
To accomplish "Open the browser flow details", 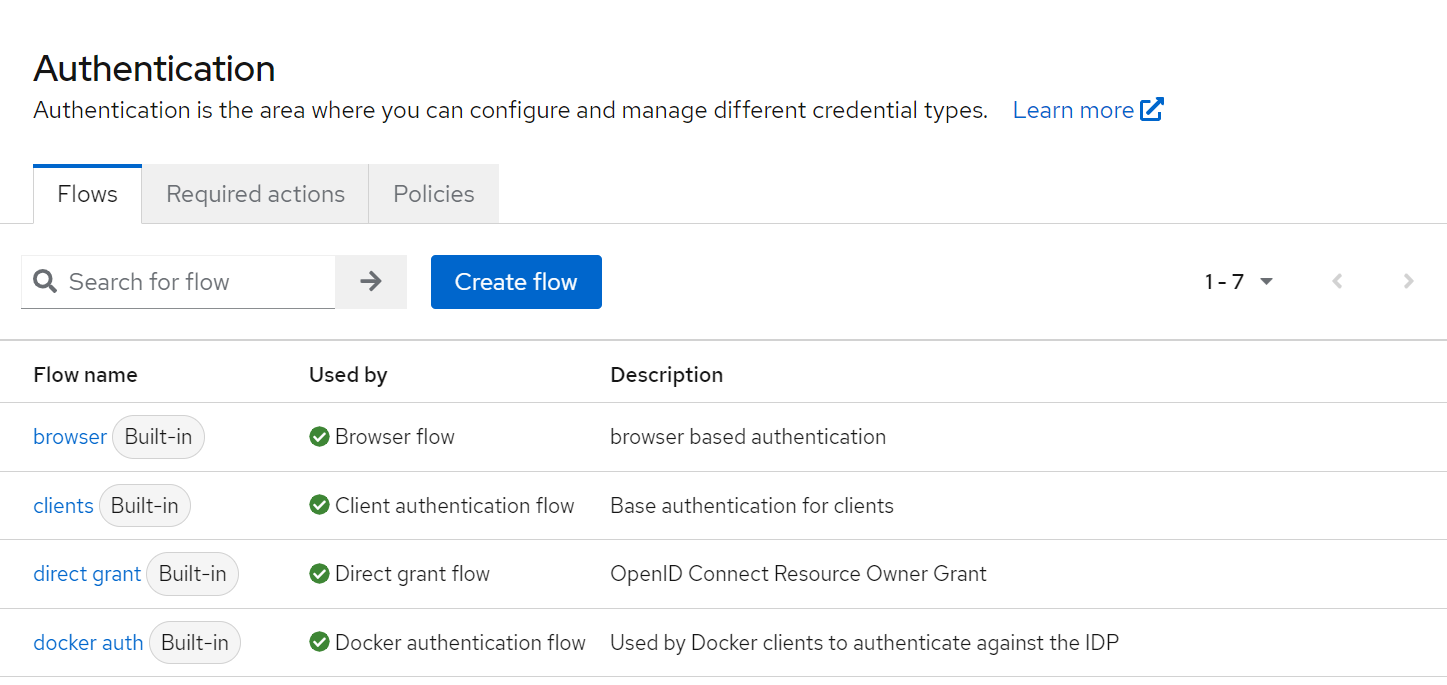I will [x=69, y=436].
